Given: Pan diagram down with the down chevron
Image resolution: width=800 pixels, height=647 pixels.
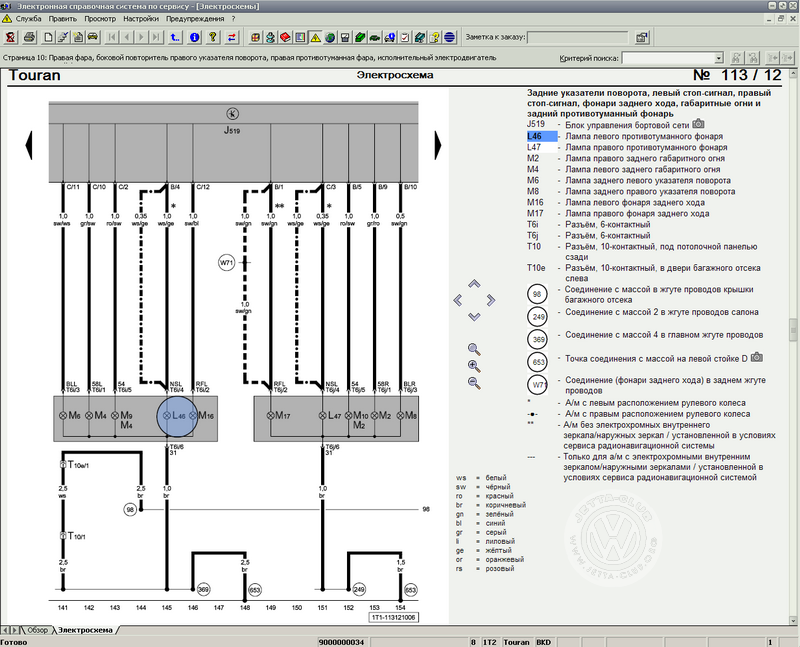Looking at the screenshot, I should pos(474,316).
